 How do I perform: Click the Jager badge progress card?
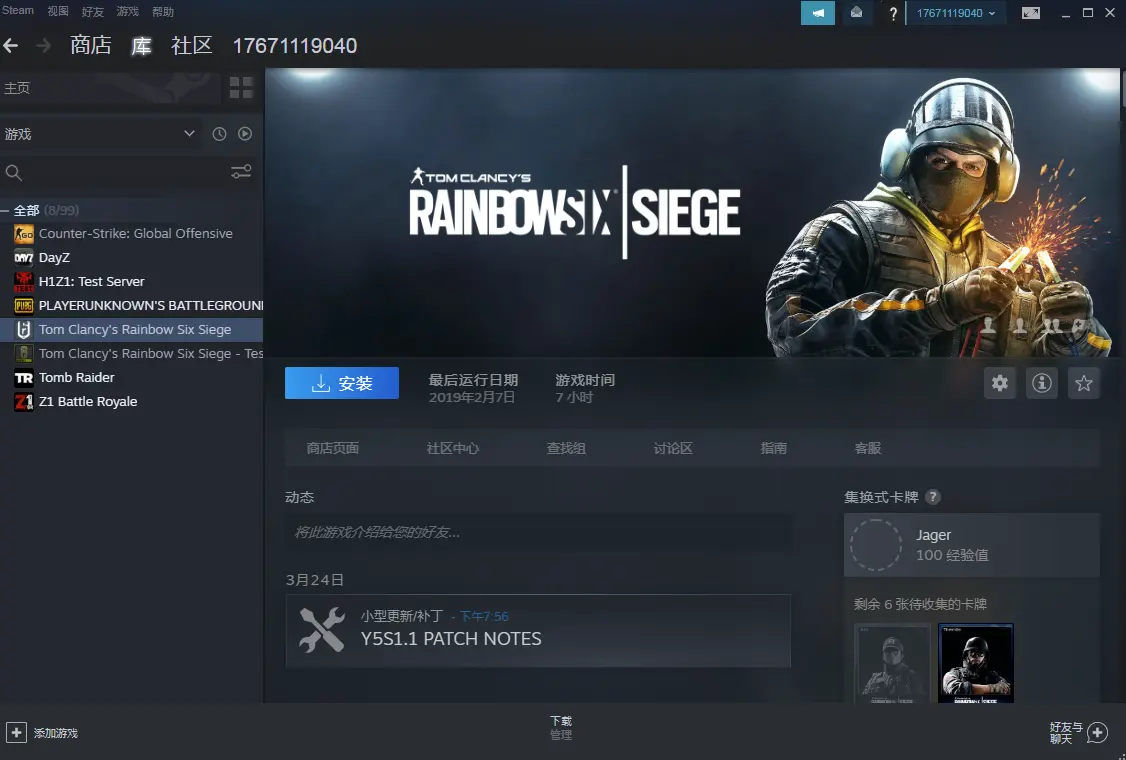coord(972,545)
